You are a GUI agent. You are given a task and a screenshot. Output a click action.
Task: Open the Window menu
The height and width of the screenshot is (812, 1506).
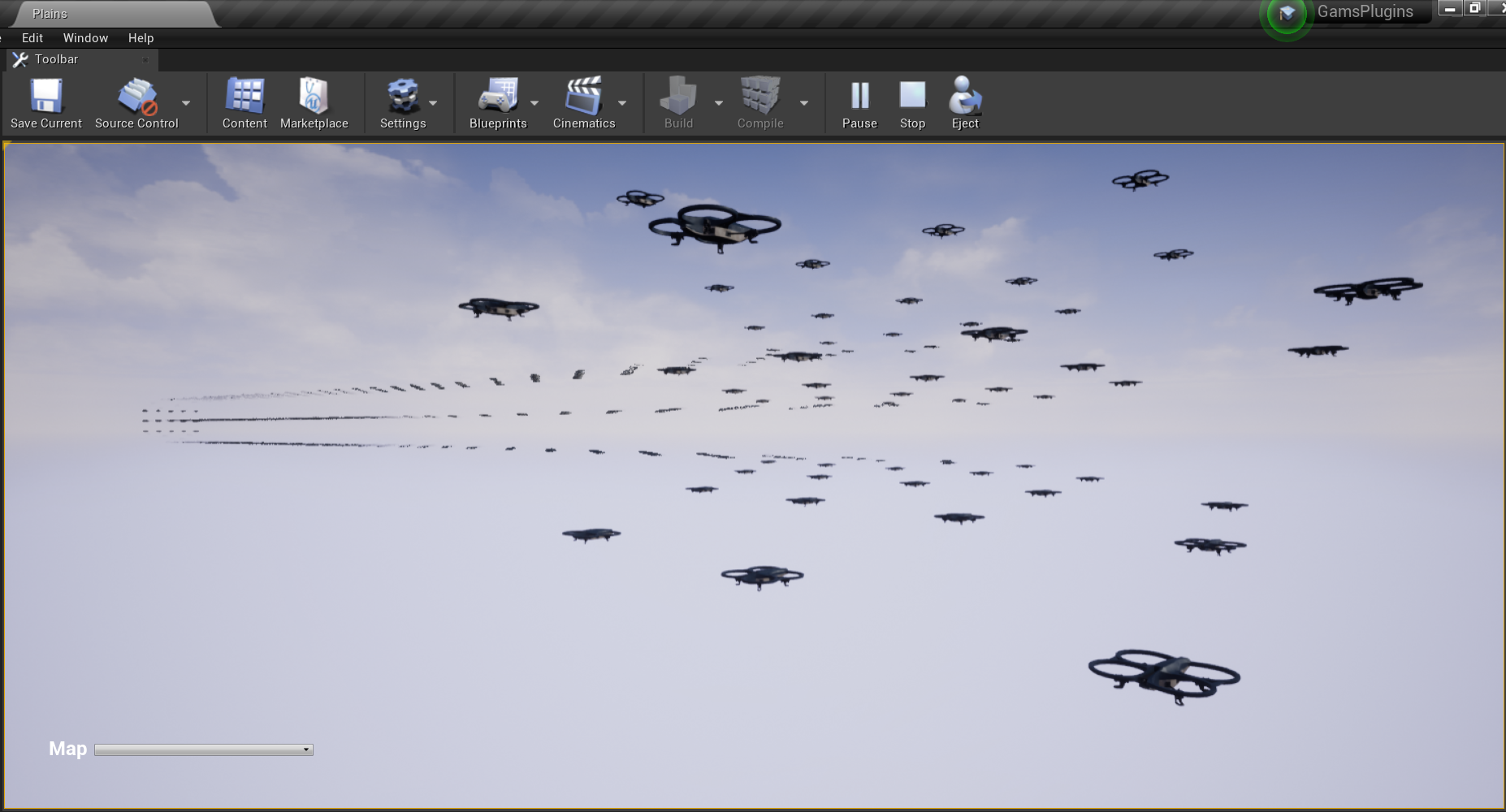(85, 37)
